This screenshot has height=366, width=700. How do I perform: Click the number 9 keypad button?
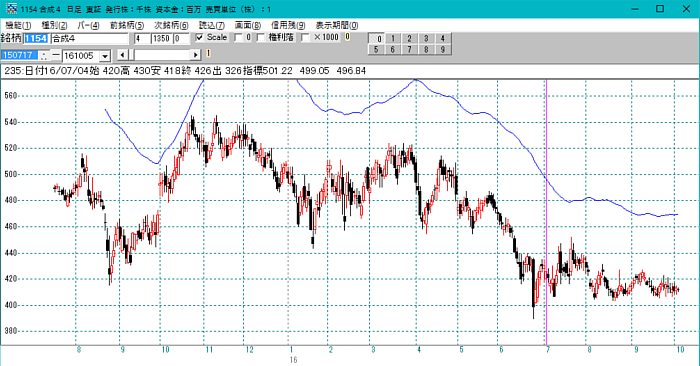coord(443,50)
